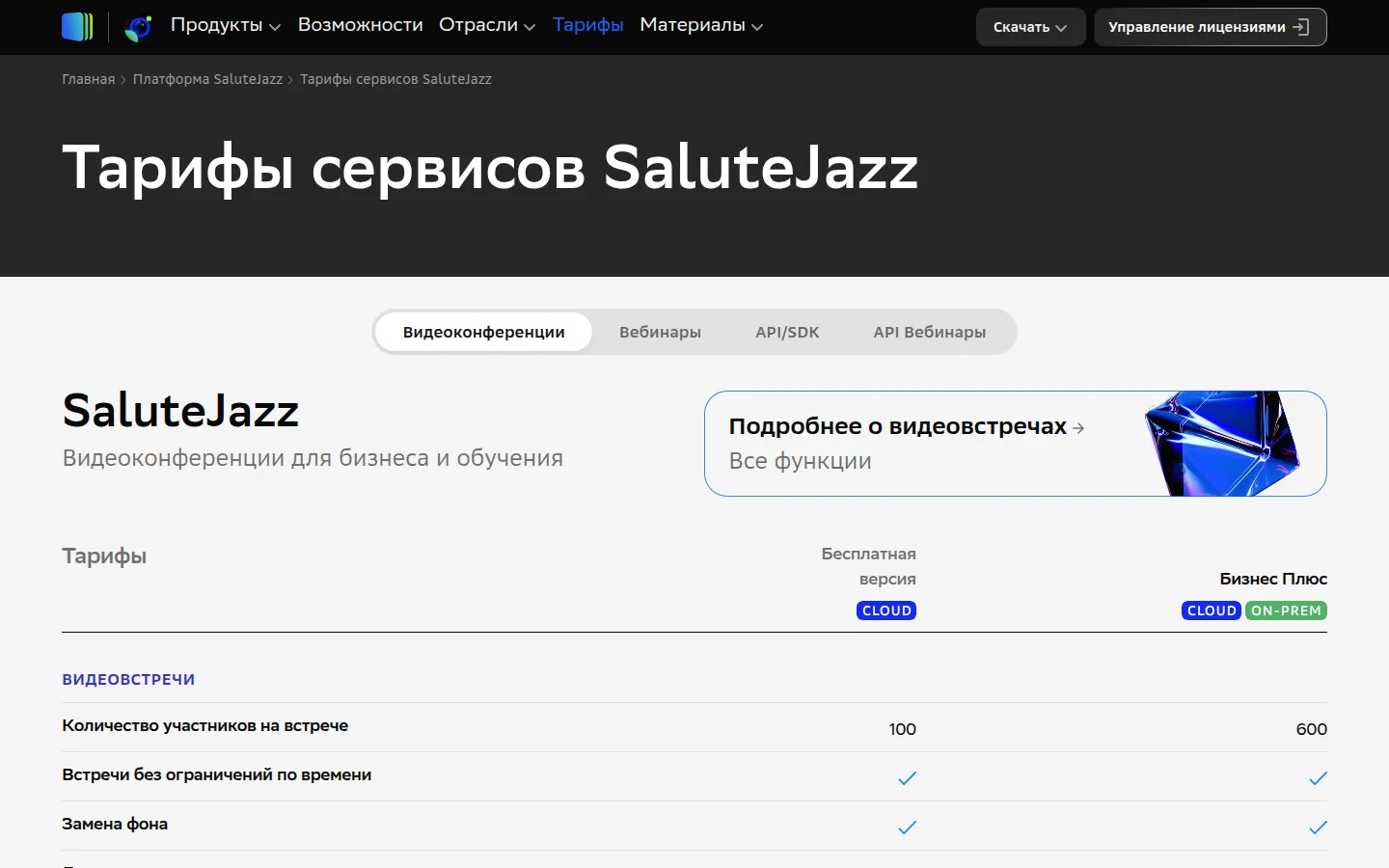
Task: Click free-version checkmark for Замена фона
Action: pos(907,827)
